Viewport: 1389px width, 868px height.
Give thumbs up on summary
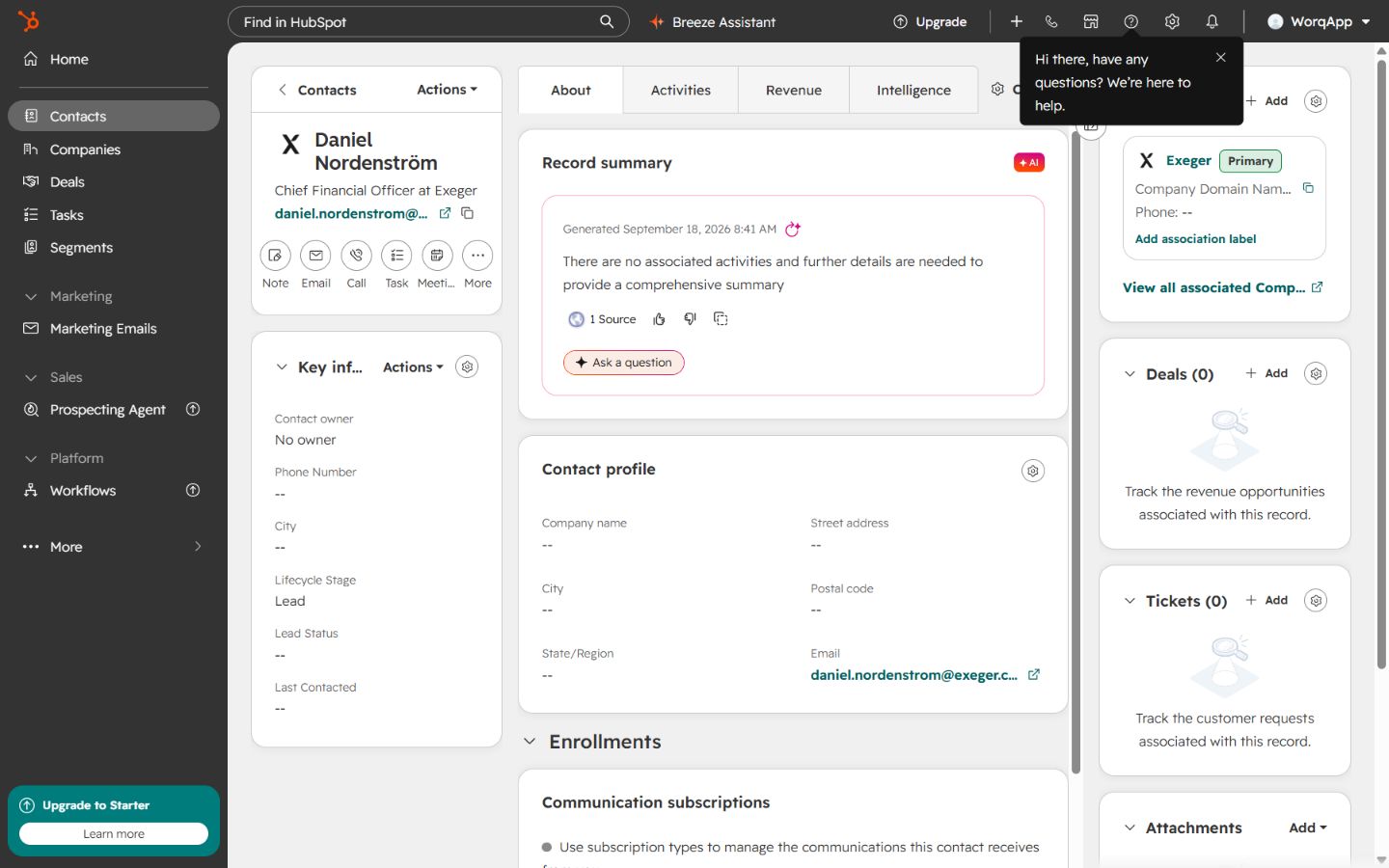click(659, 319)
